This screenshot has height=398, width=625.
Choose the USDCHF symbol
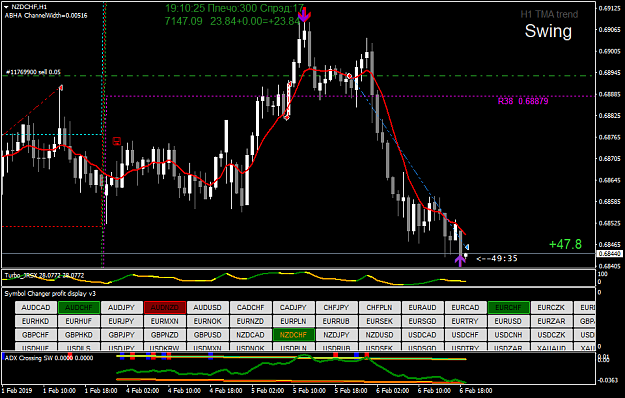[465, 335]
